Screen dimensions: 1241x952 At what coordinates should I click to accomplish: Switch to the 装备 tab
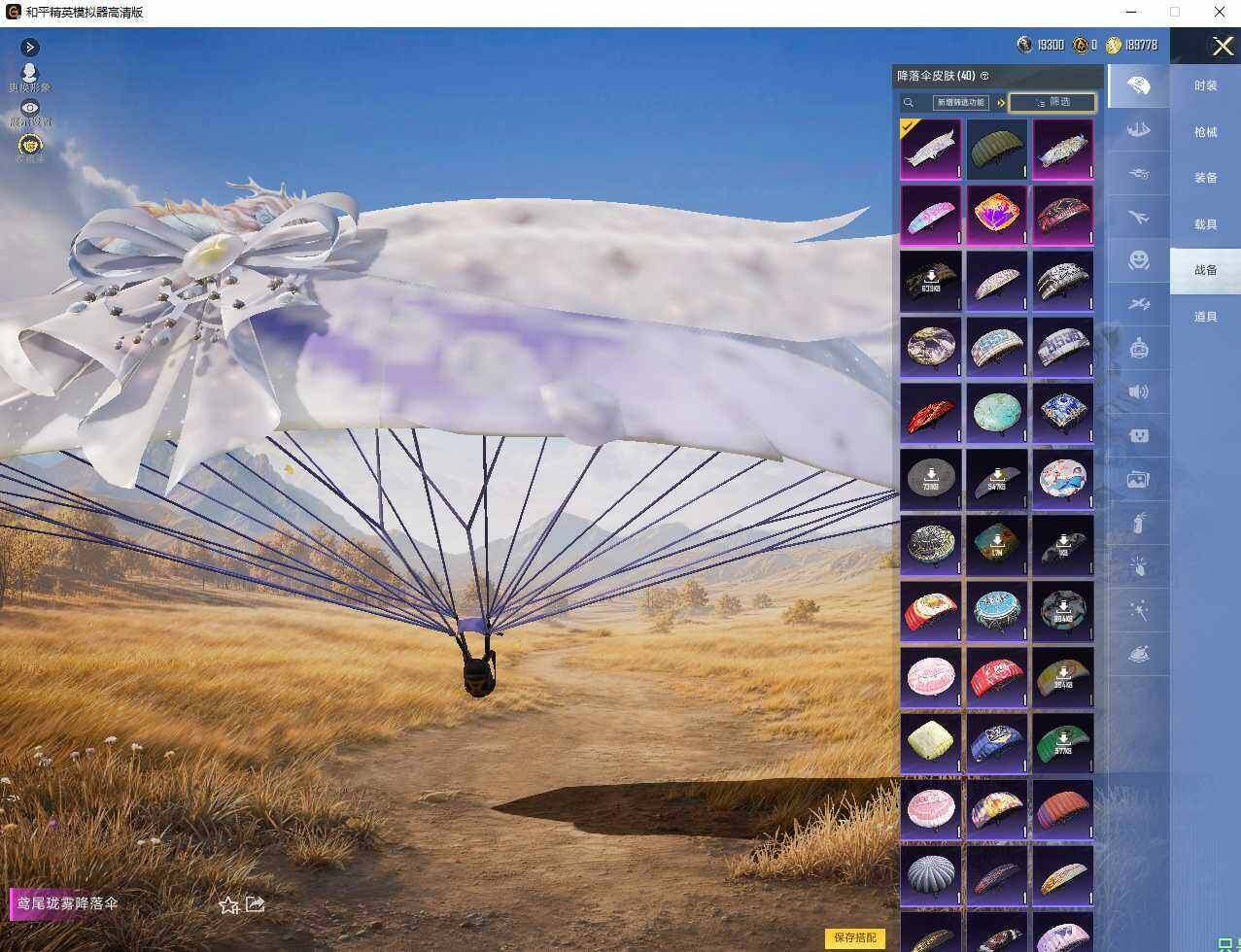1205,178
